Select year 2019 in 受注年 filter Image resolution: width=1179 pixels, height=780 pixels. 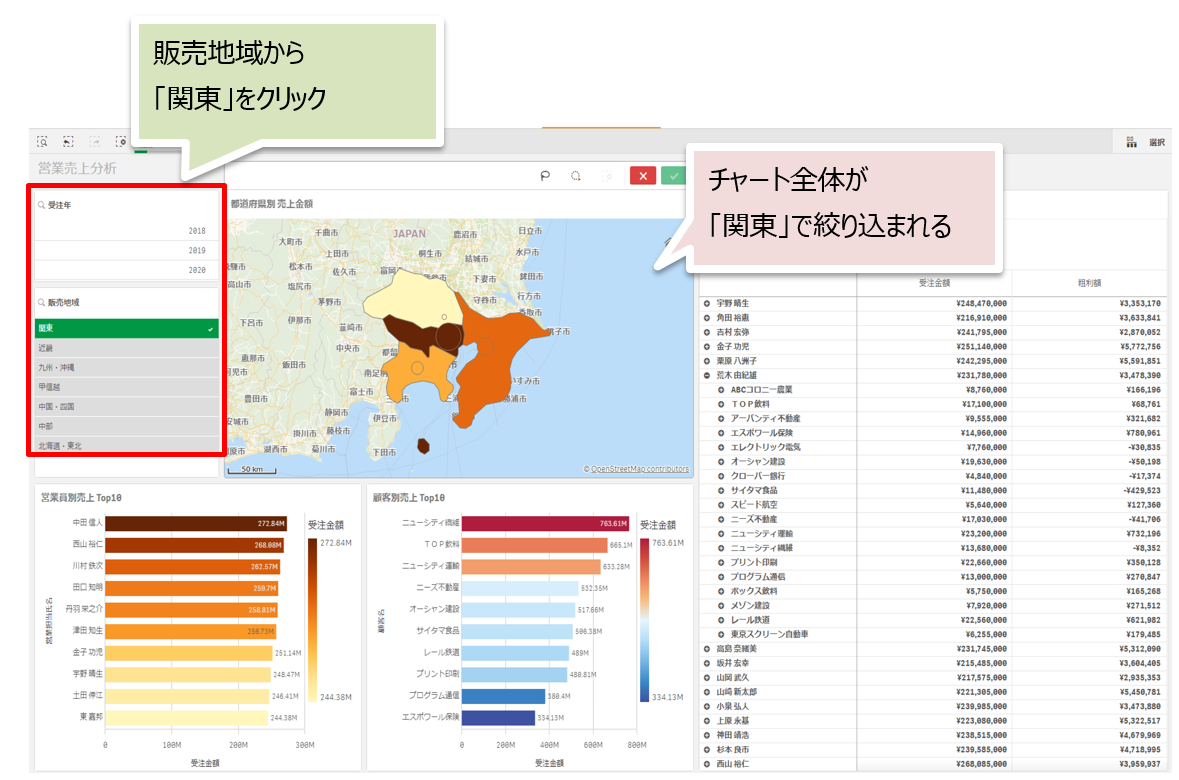click(126, 250)
